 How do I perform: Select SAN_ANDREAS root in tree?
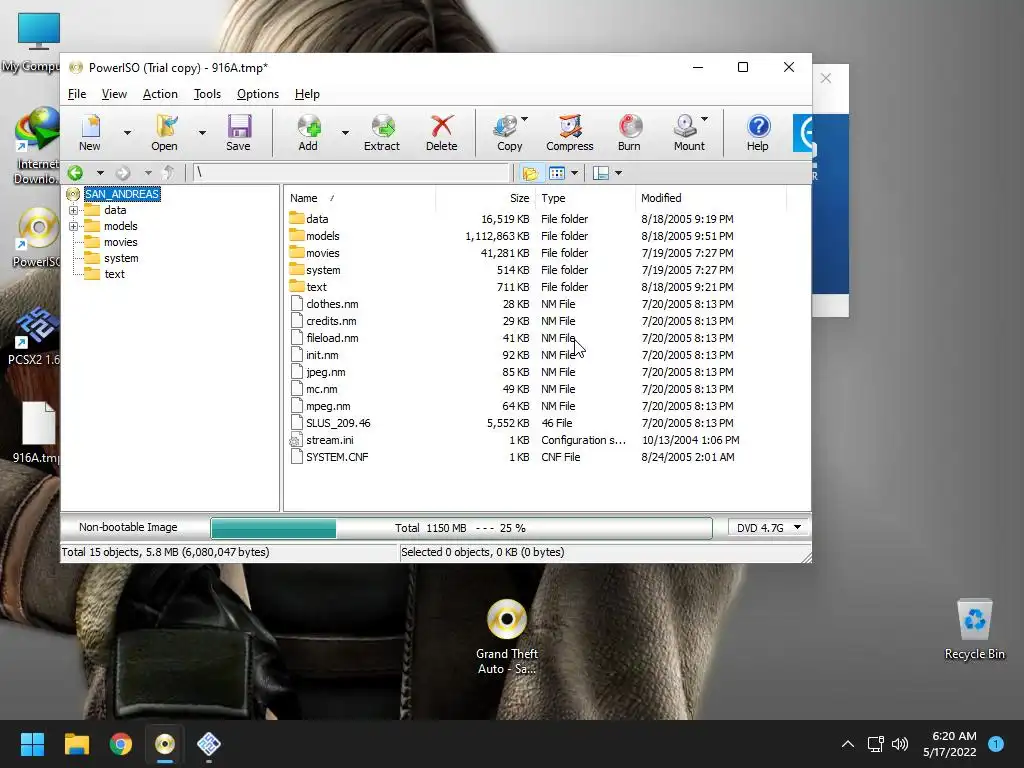(122, 194)
